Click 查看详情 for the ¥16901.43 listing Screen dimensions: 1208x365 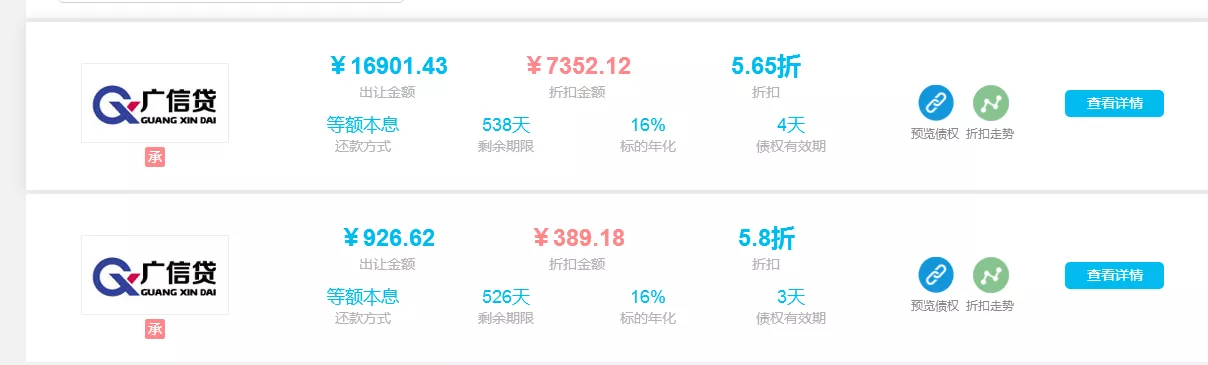[x=1114, y=103]
